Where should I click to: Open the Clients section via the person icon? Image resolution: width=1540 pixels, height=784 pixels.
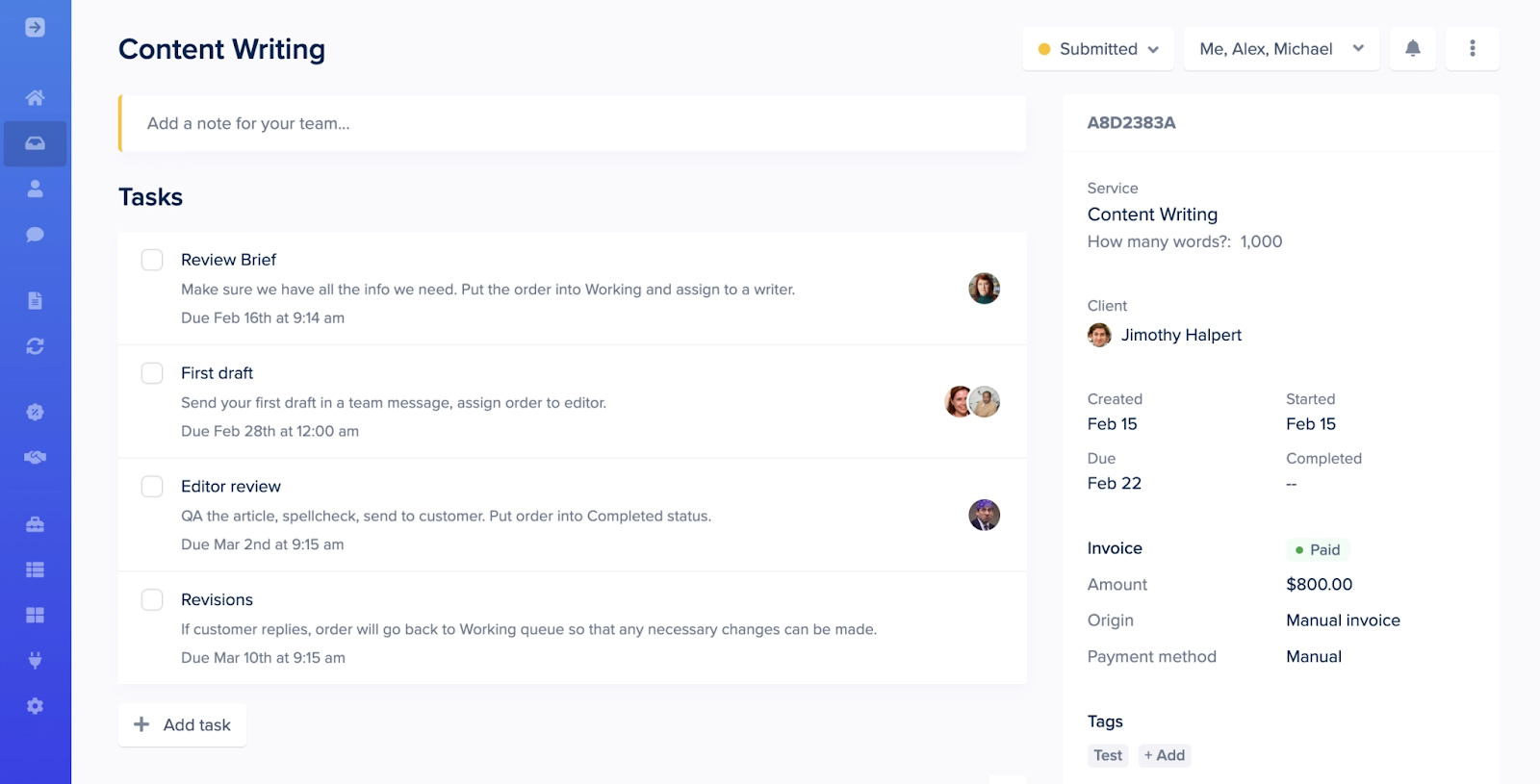click(x=36, y=189)
